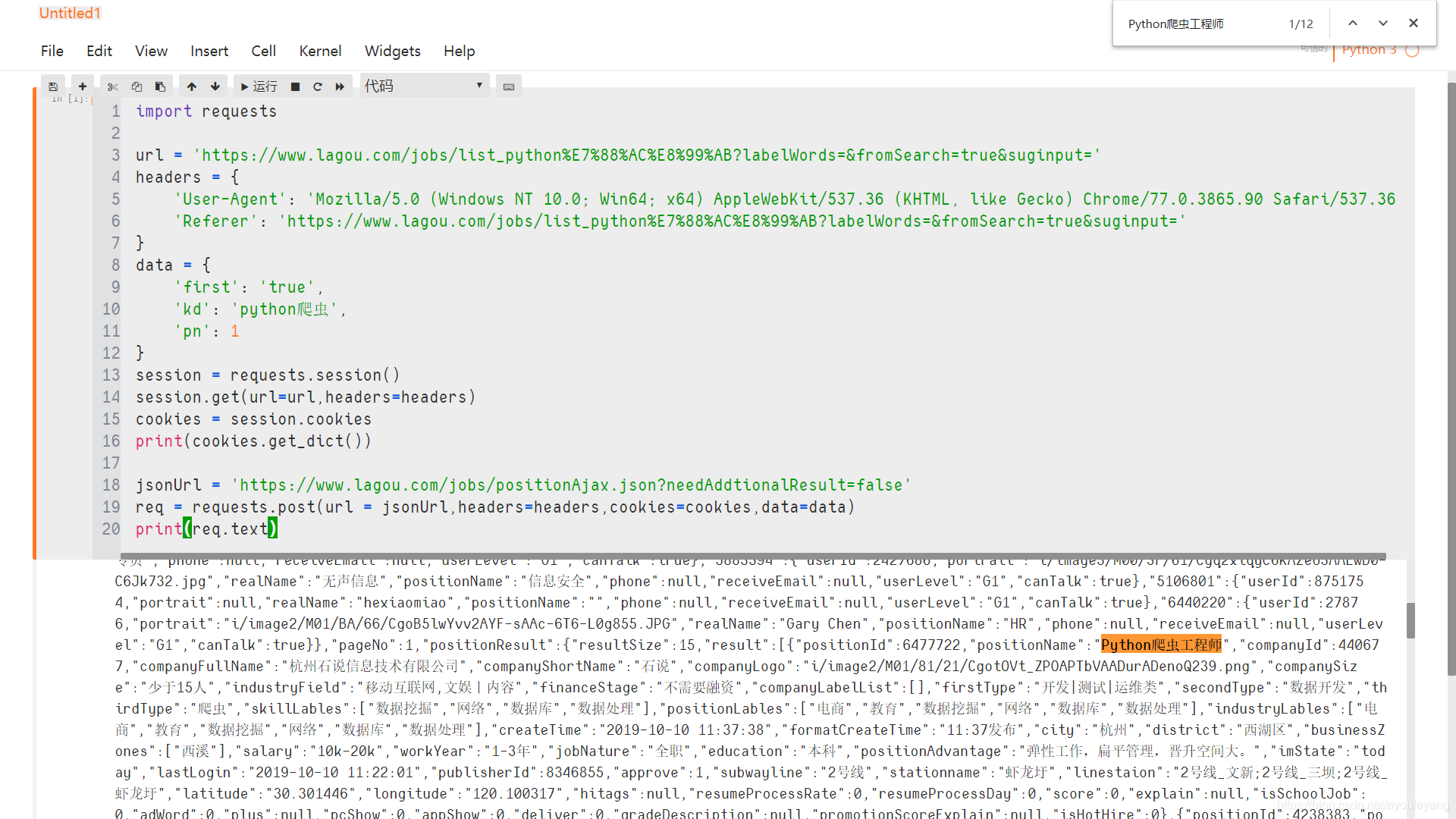
Task: Go to previous search match
Action: click(1353, 24)
